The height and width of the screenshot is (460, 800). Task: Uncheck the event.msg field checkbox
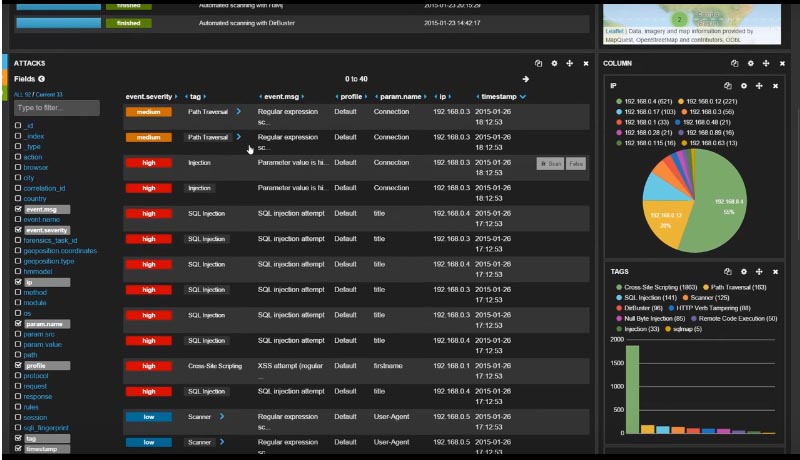pos(18,209)
